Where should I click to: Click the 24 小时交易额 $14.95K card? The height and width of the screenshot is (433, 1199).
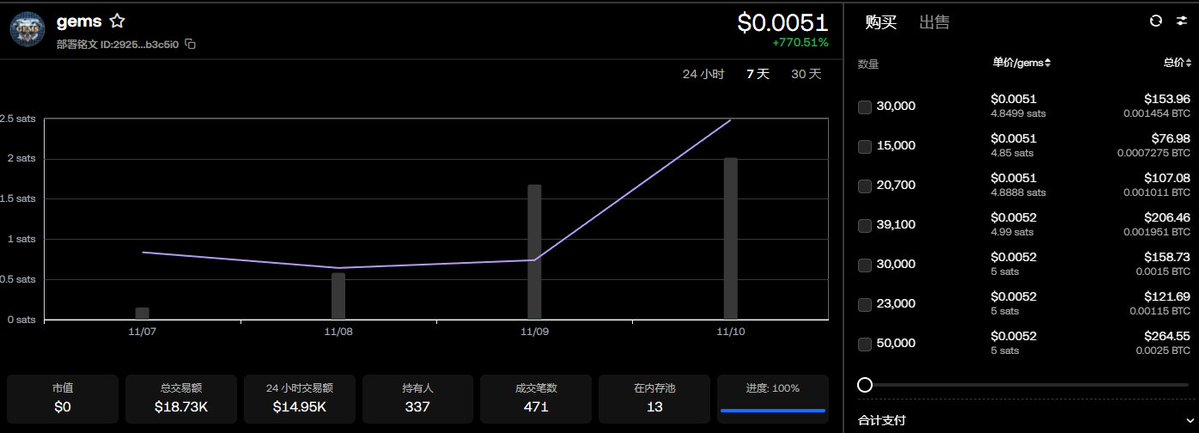point(300,399)
